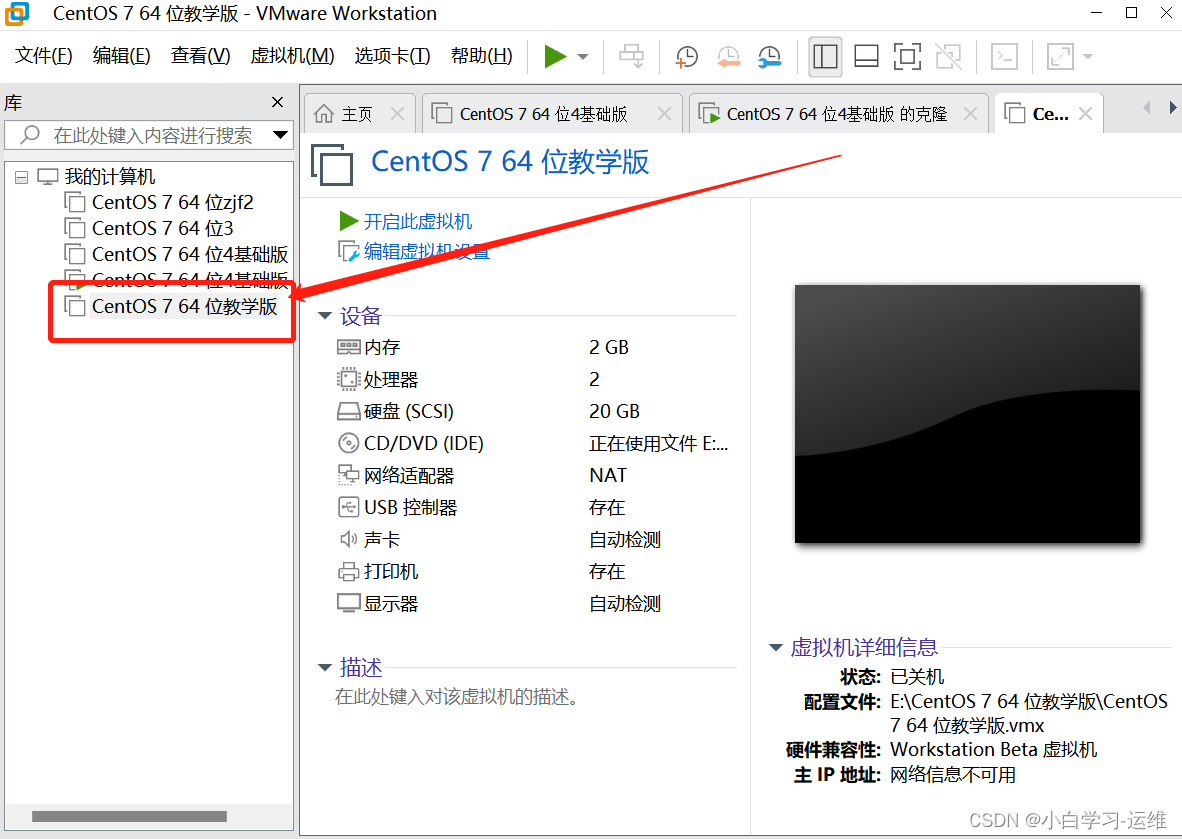Image resolution: width=1182 pixels, height=839 pixels.
Task: Open the 文件(F) menu
Action: coord(44,56)
